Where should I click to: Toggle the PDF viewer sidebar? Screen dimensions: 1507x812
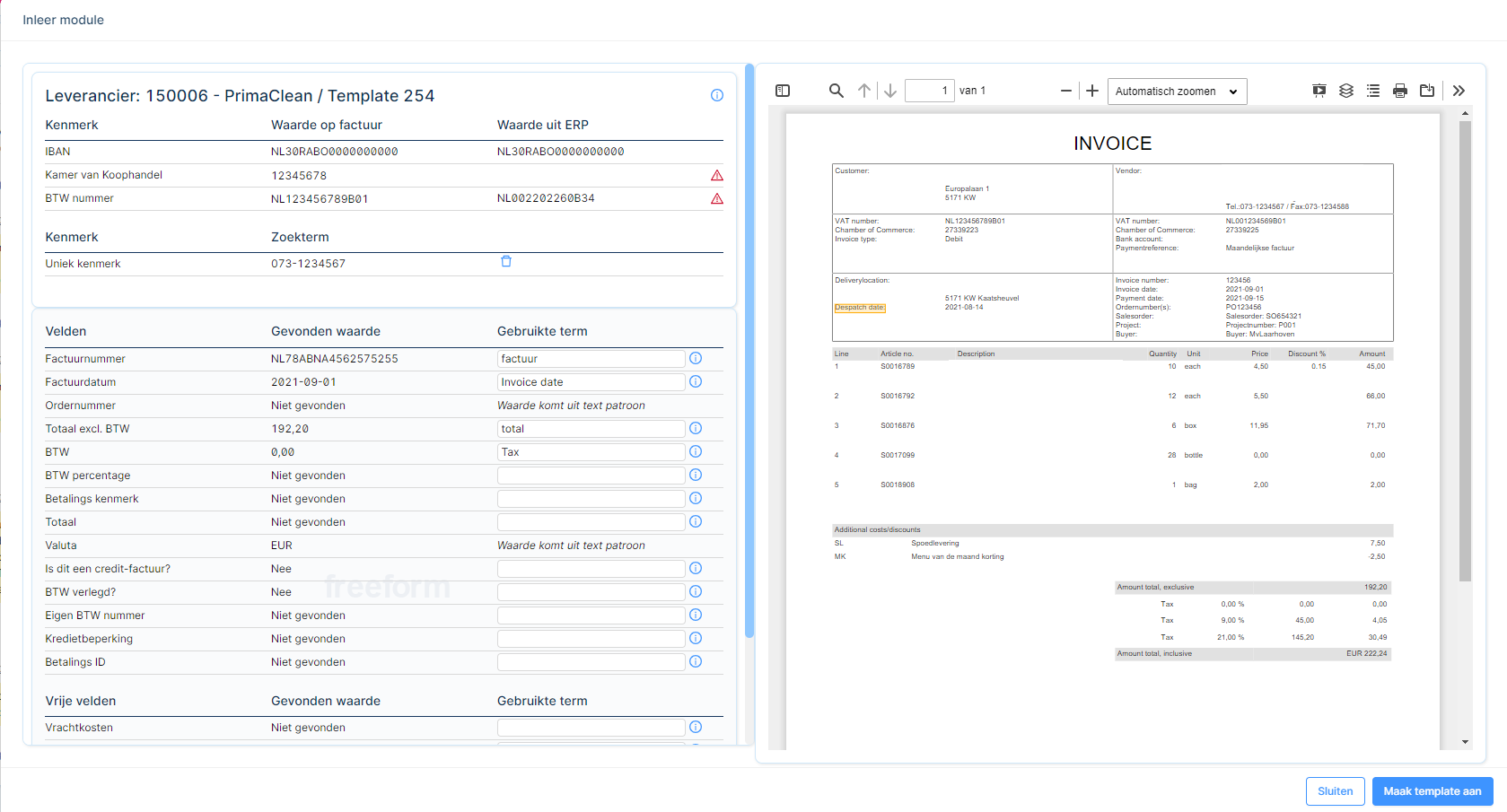tap(783, 91)
